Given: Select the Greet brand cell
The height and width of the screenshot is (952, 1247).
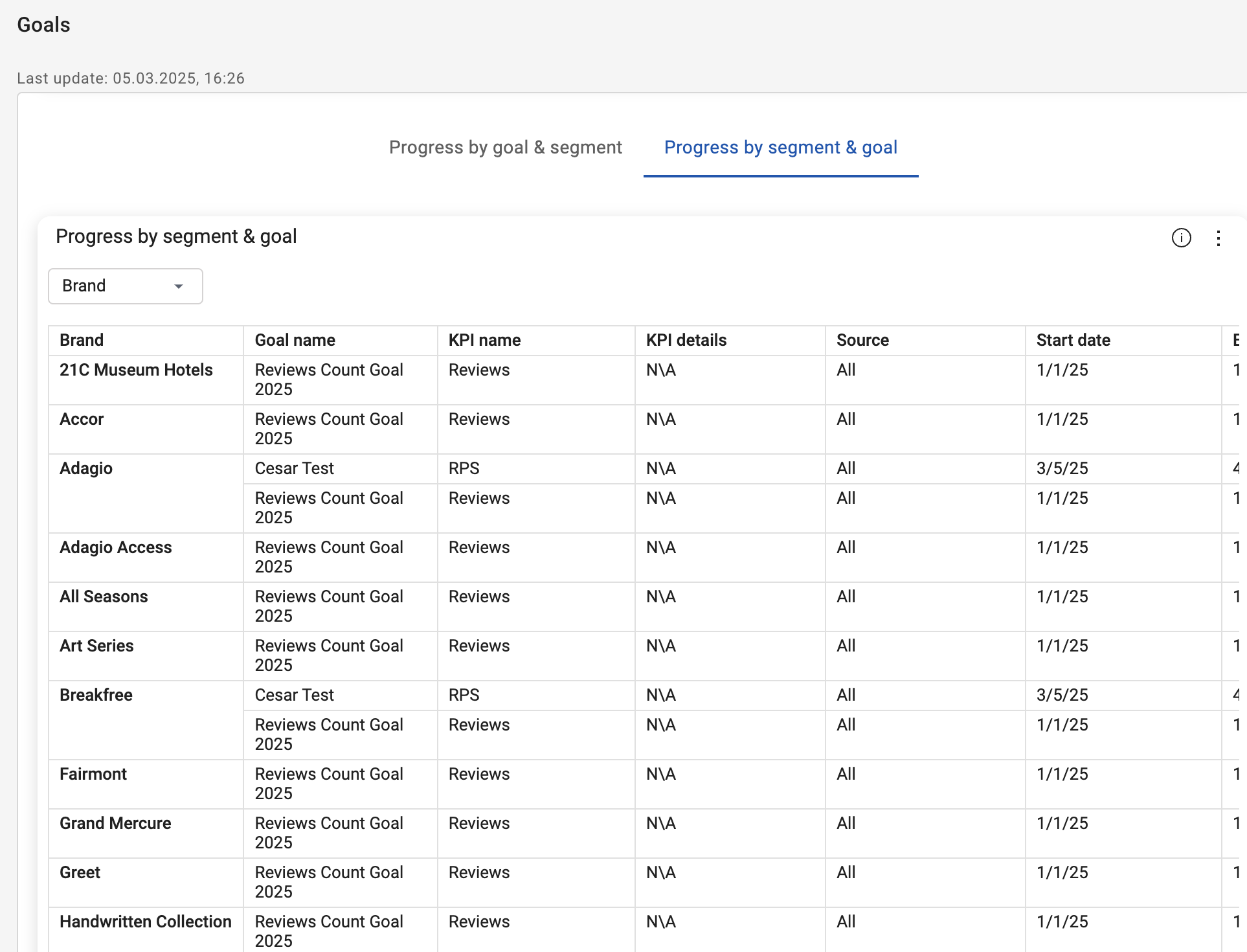Looking at the screenshot, I should [146, 883].
